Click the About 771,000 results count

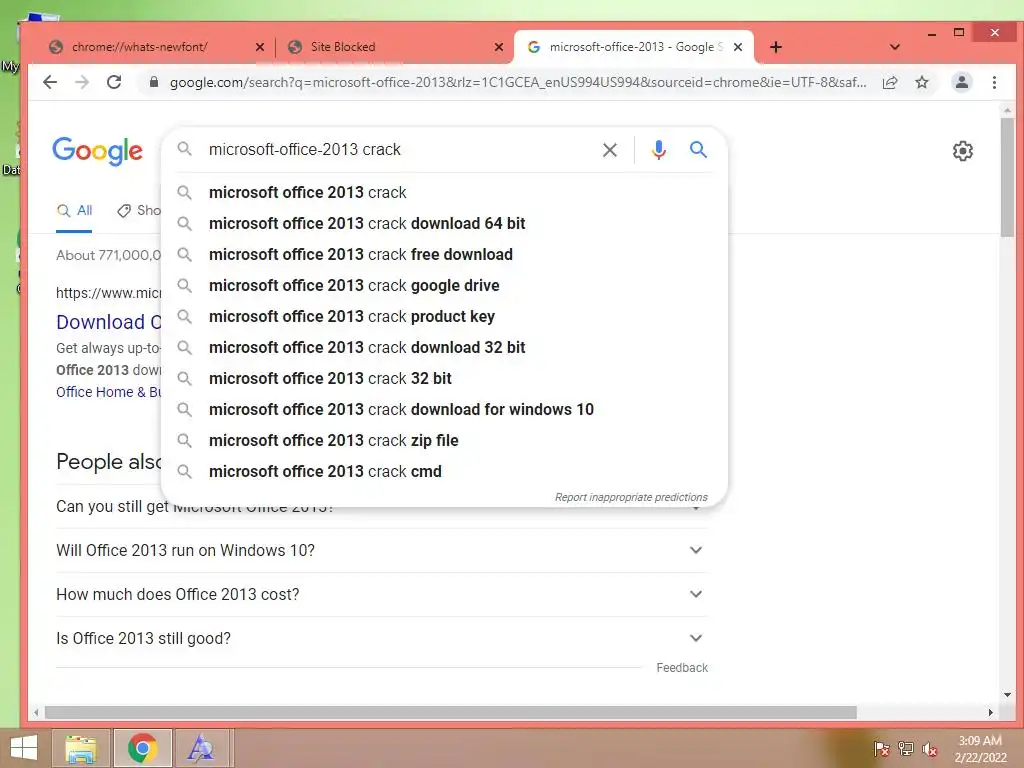point(108,255)
